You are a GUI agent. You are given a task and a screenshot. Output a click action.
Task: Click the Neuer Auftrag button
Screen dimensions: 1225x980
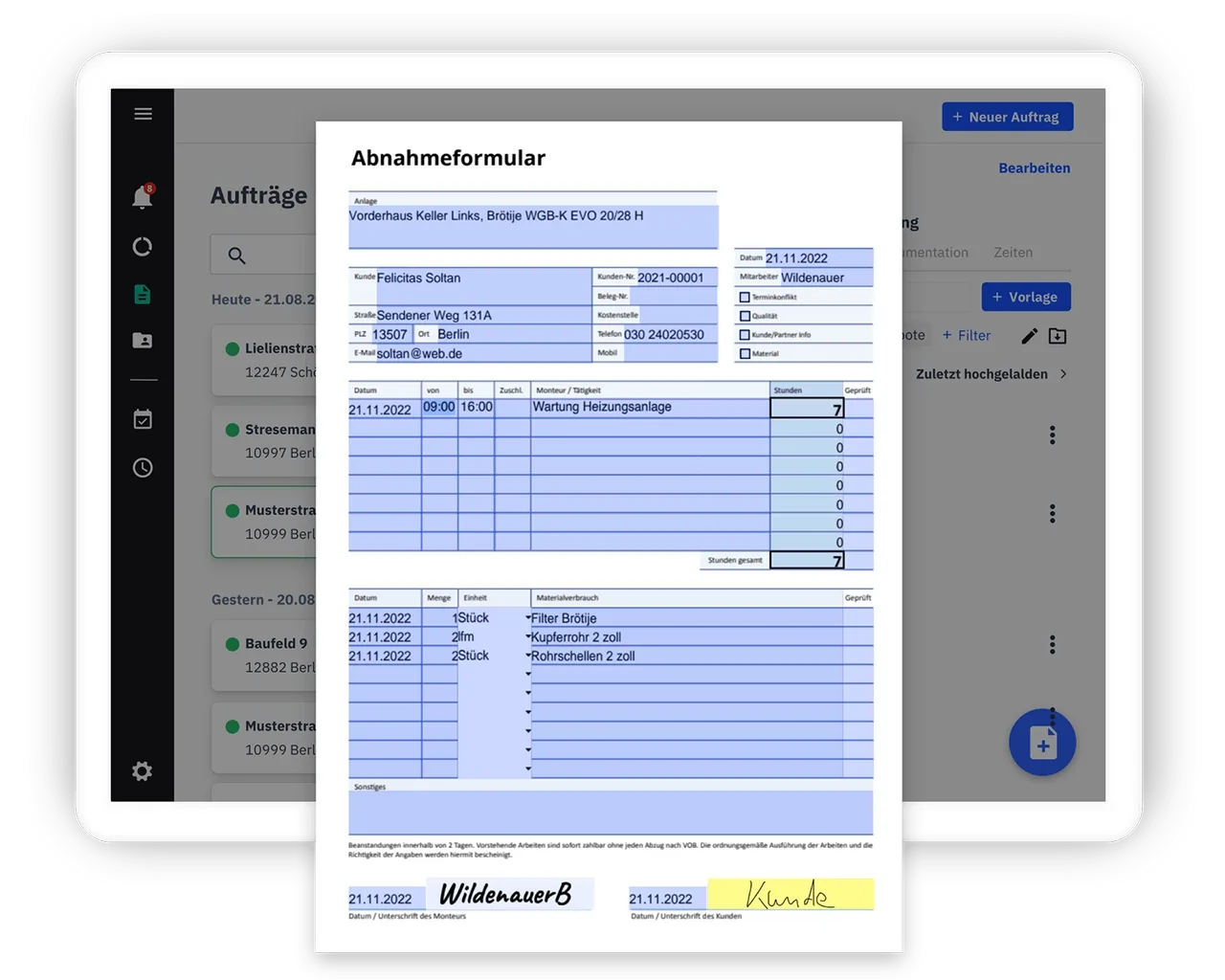click(1007, 117)
